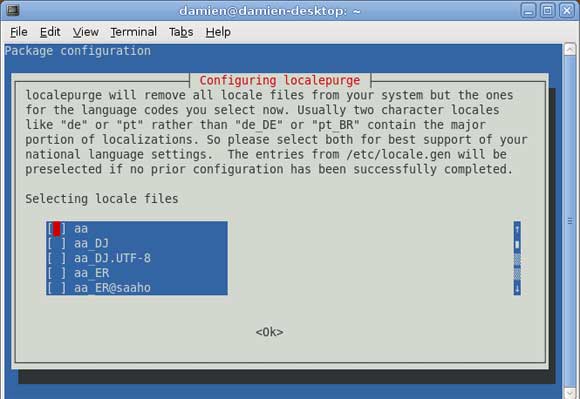Open the Tabs menu

click(x=181, y=32)
